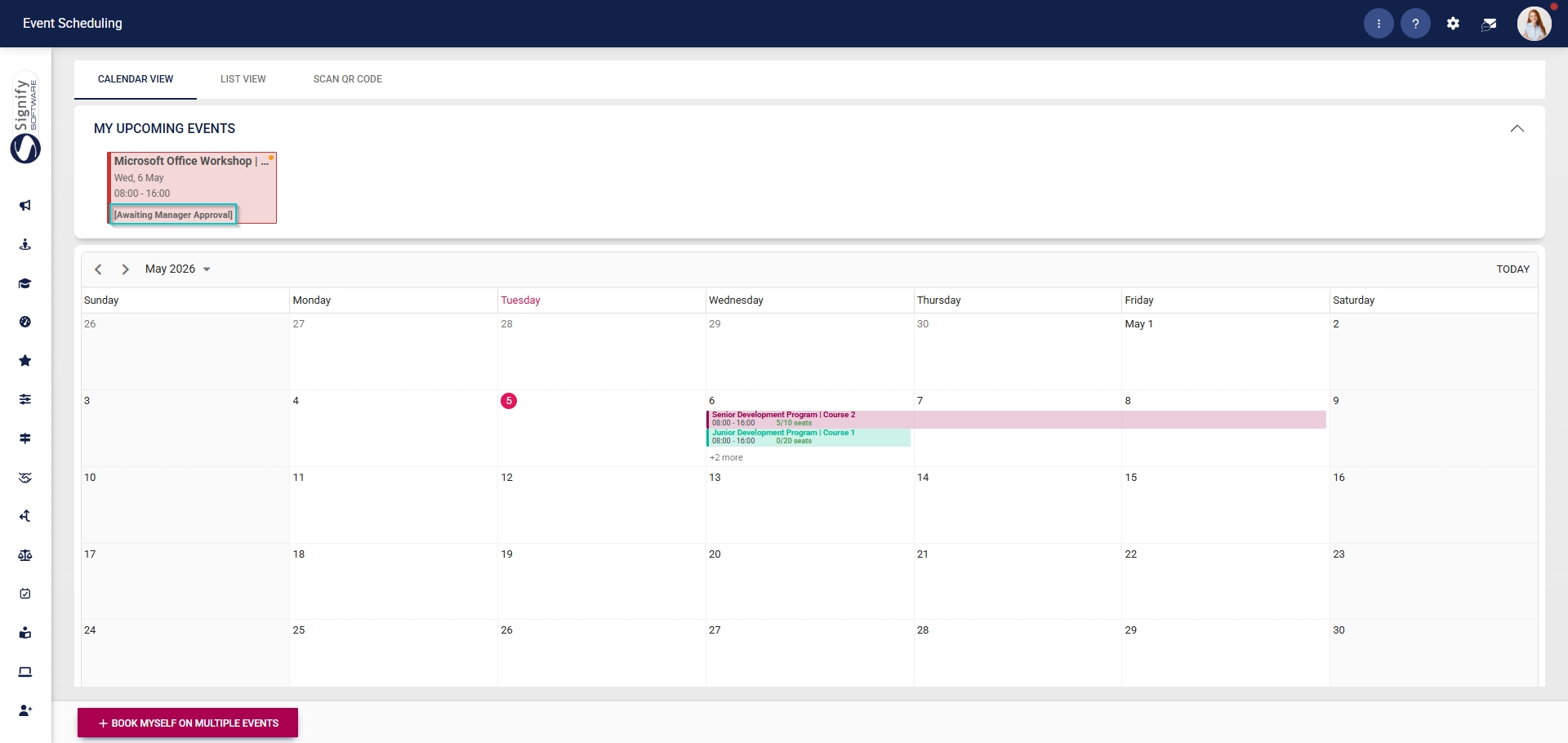Open the help question mark button
Image resolution: width=1568 pixels, height=743 pixels.
pos(1416,24)
